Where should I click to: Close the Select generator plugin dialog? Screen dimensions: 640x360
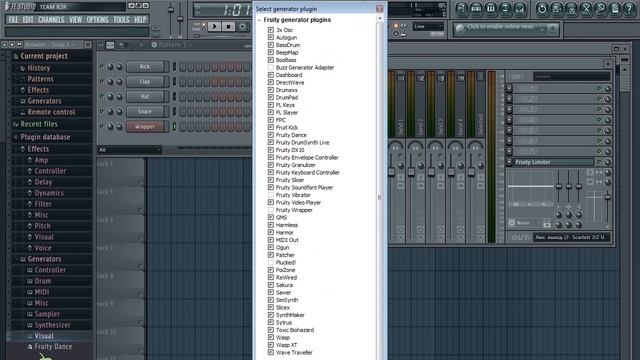pos(380,9)
